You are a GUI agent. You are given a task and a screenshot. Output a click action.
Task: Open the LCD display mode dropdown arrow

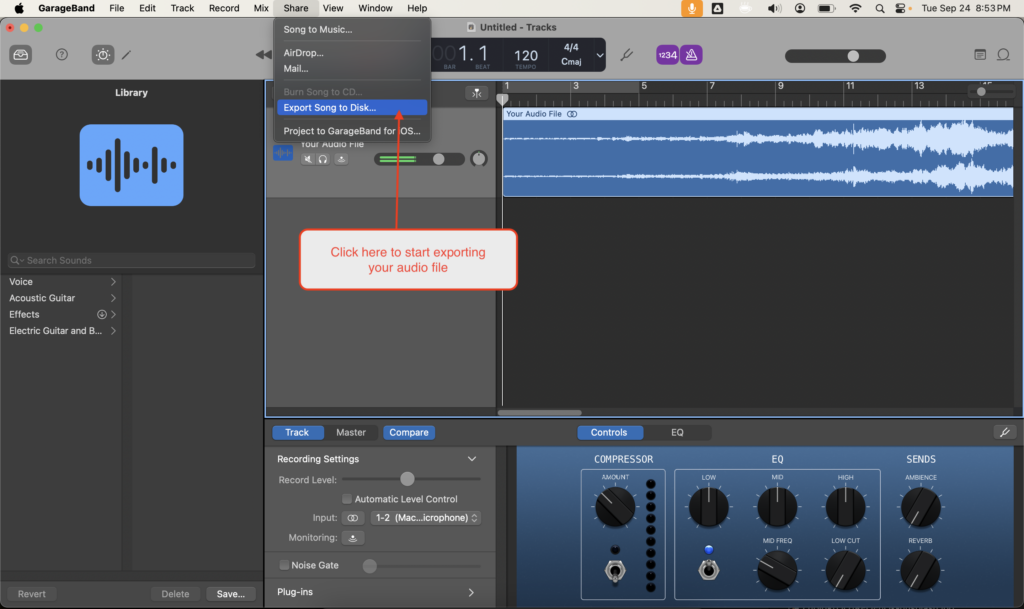coord(599,55)
